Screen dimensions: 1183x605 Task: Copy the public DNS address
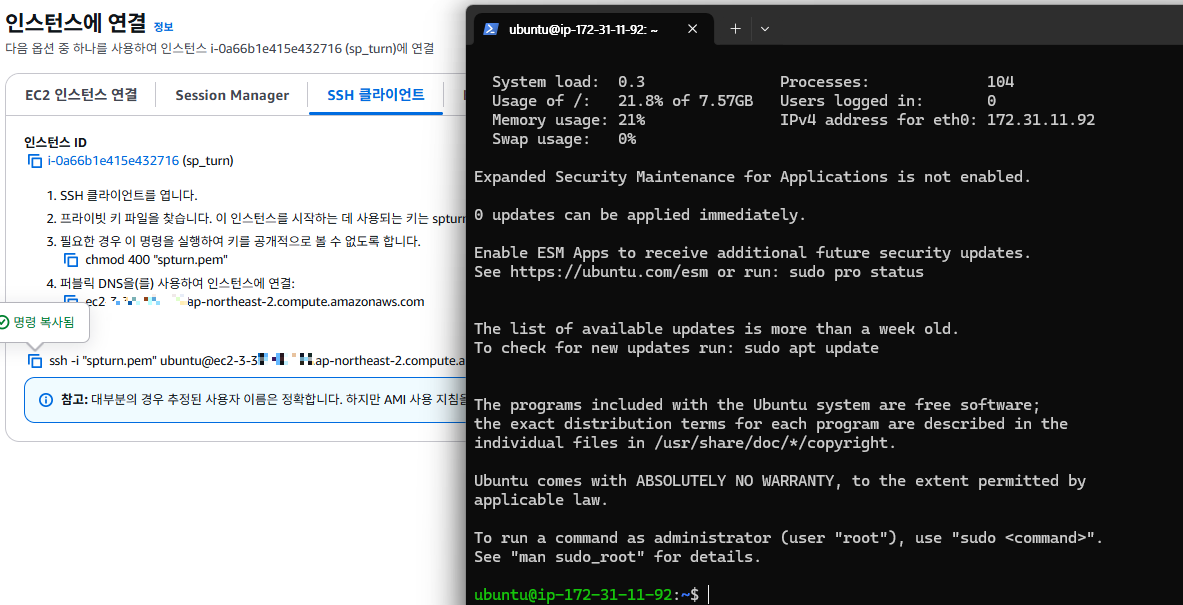71,302
